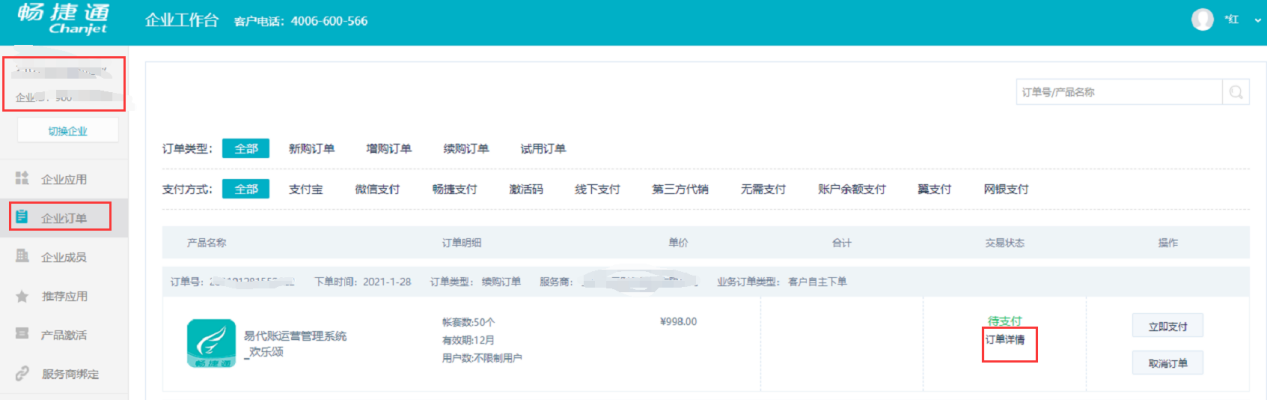Open the user avatar icon
Viewport: 1267px width, 400px height.
1203,20
